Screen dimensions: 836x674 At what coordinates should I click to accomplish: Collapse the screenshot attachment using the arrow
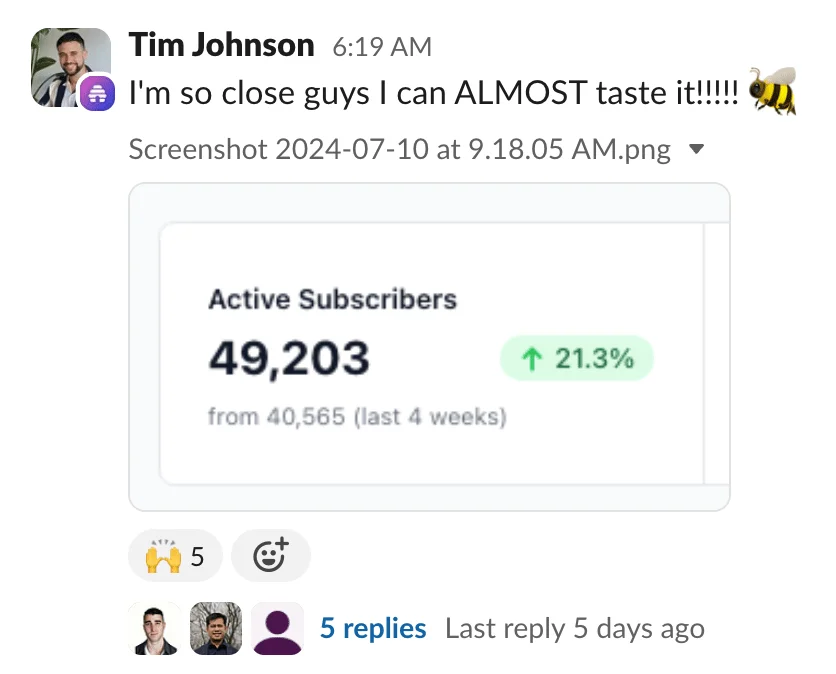click(697, 150)
